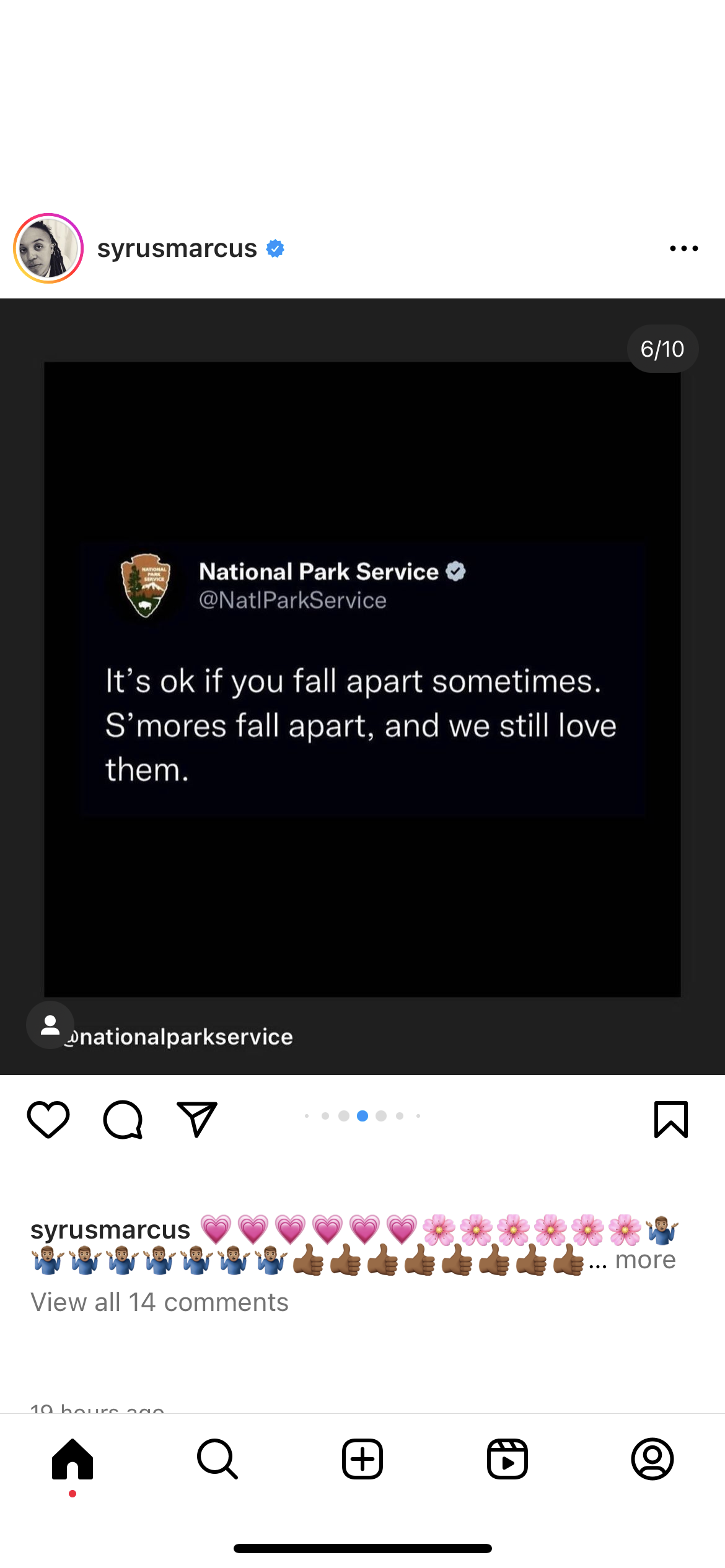Open your Profile tab
The image size is (725, 1568).
[x=652, y=1459]
